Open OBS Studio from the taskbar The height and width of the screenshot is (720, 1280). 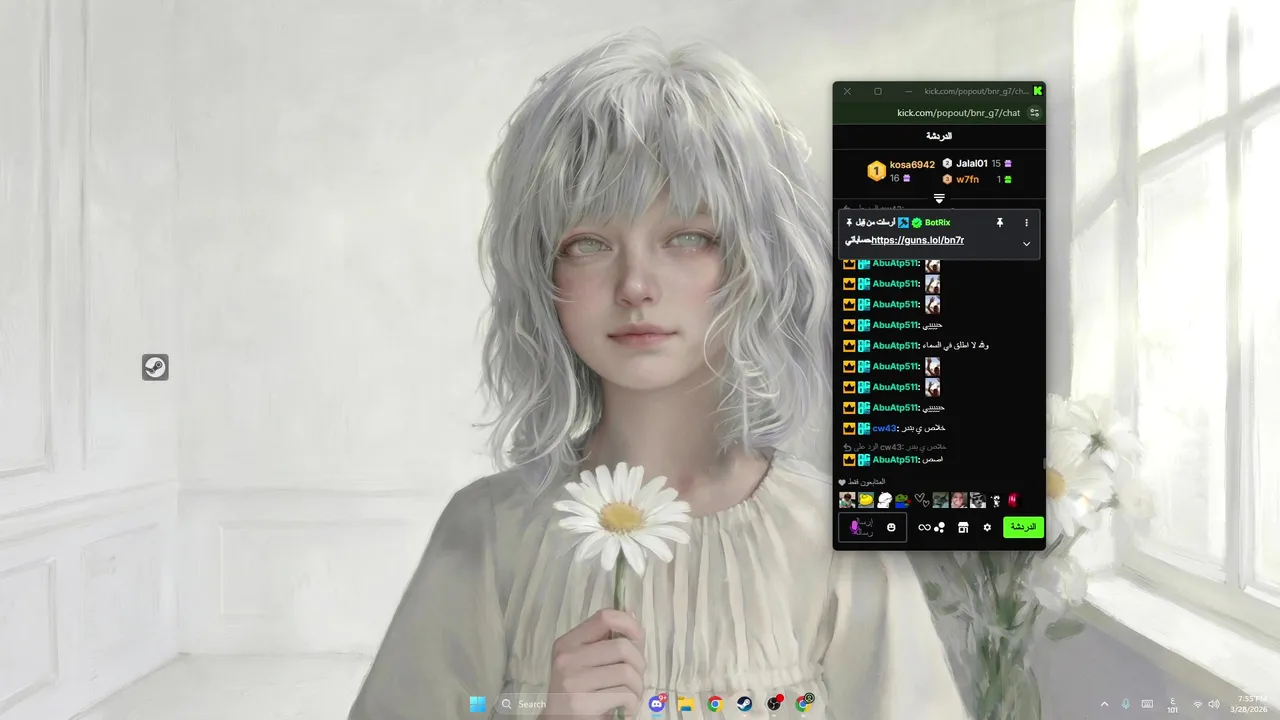(x=774, y=704)
